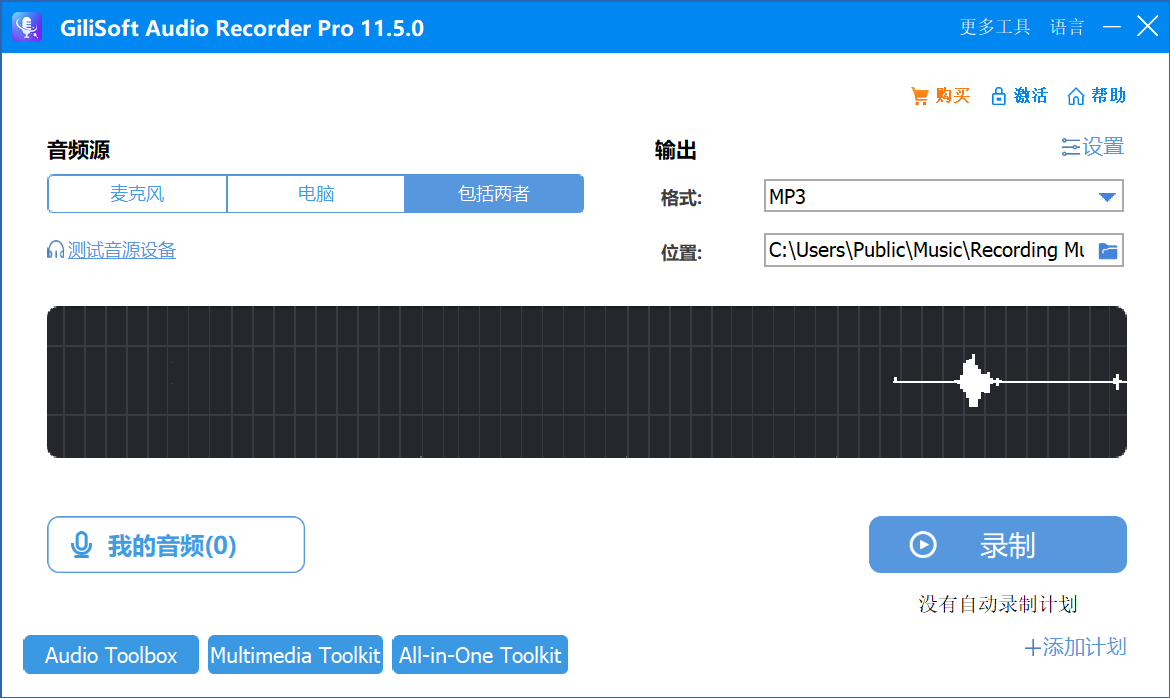Click the 购买 shopping cart link
1170x698 pixels.
[x=940, y=96]
